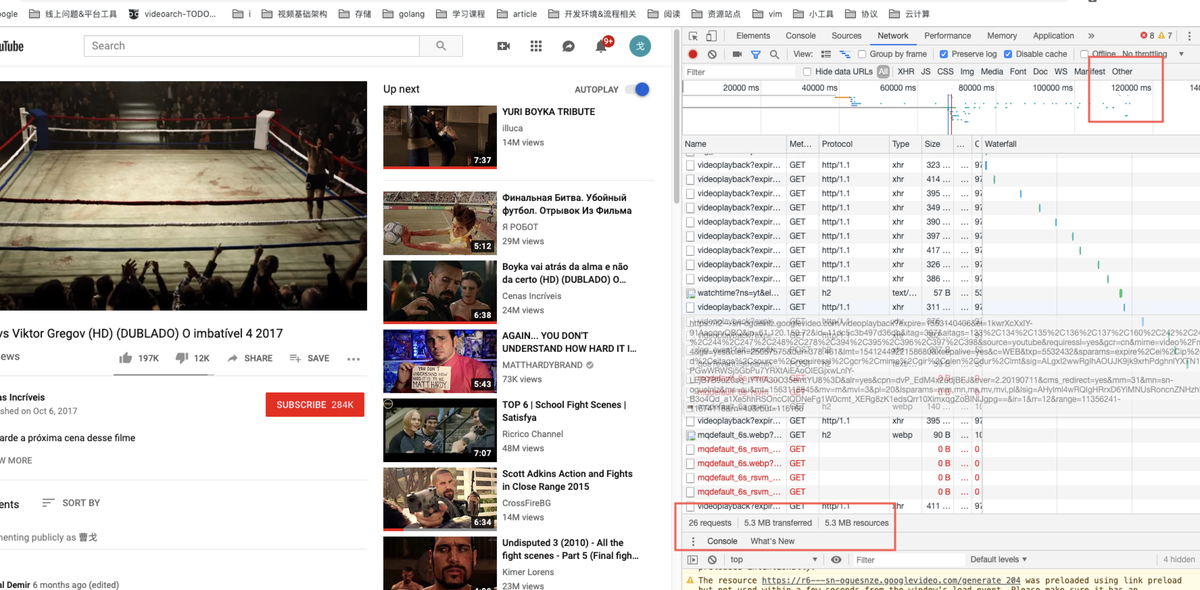This screenshot has width=1200, height=590.
Task: Filter requests by XHR type
Action: [905, 72]
